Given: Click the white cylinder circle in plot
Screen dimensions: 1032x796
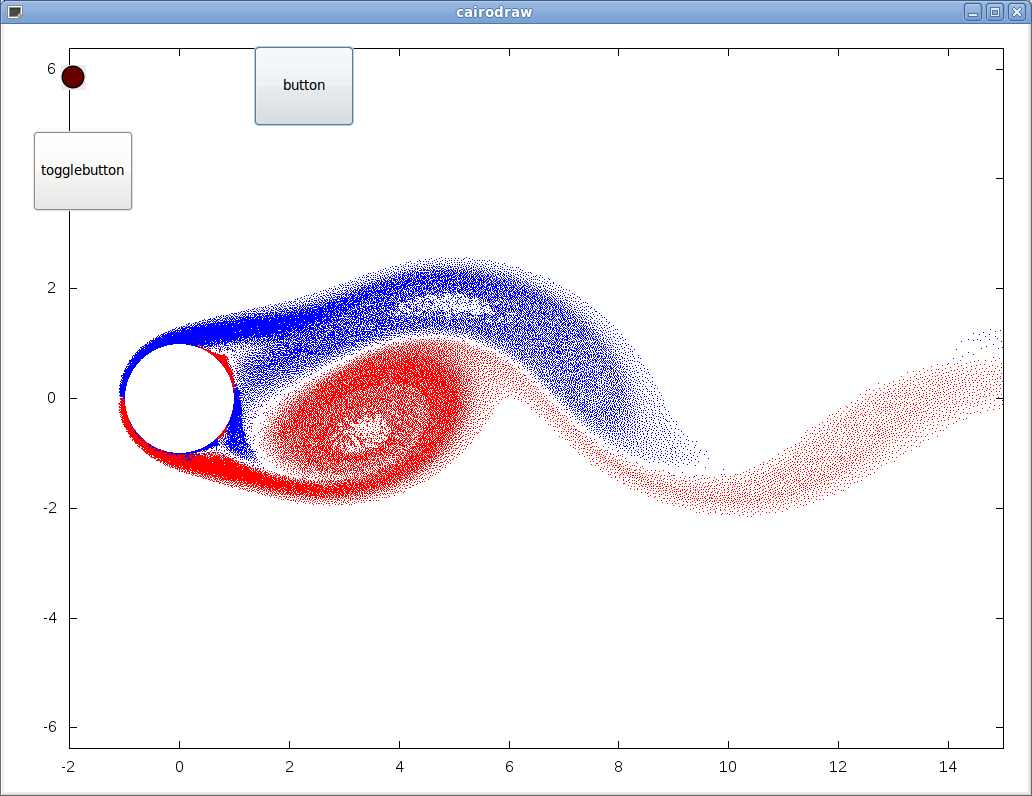Looking at the screenshot, I should 179,398.
